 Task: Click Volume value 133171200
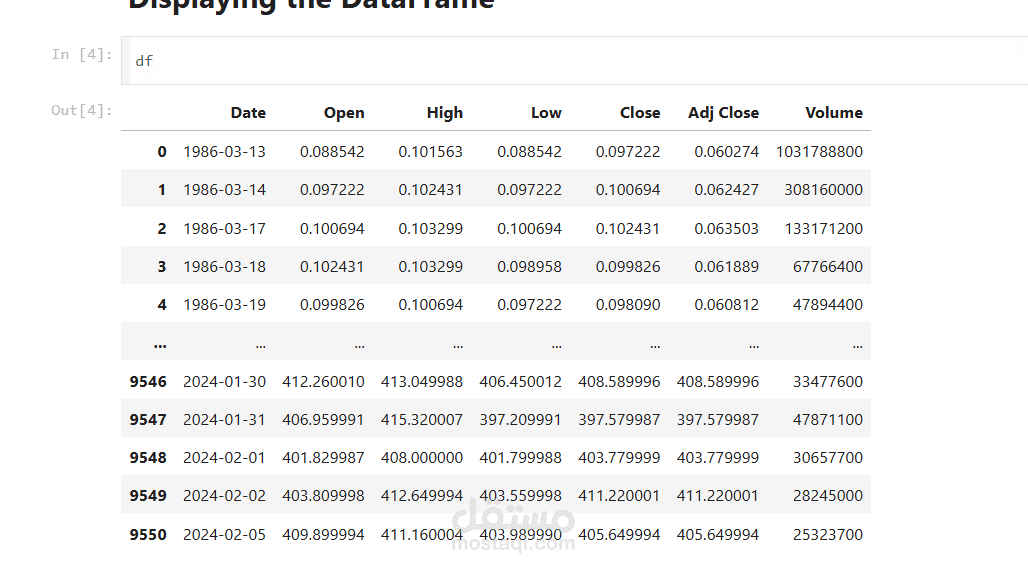click(823, 229)
